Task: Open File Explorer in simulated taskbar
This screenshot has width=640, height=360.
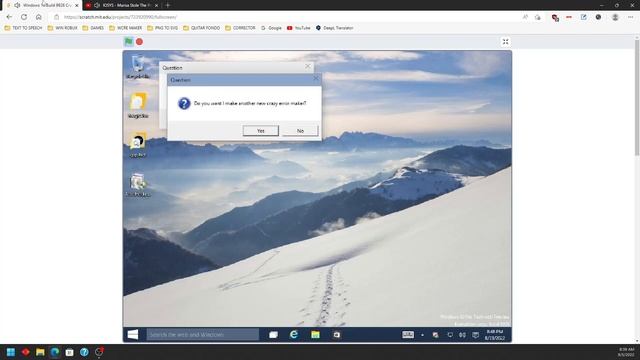Action: 315,334
